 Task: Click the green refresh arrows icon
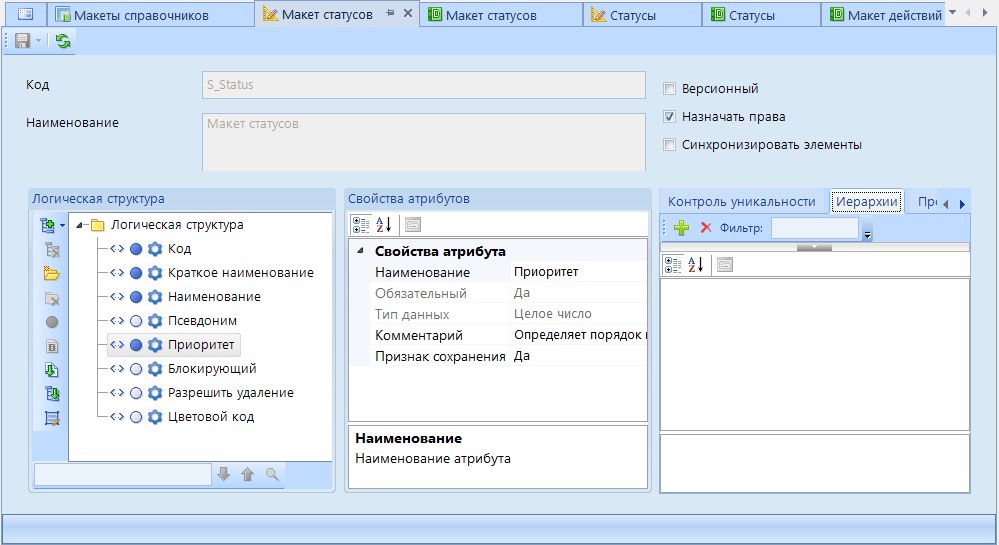point(63,41)
